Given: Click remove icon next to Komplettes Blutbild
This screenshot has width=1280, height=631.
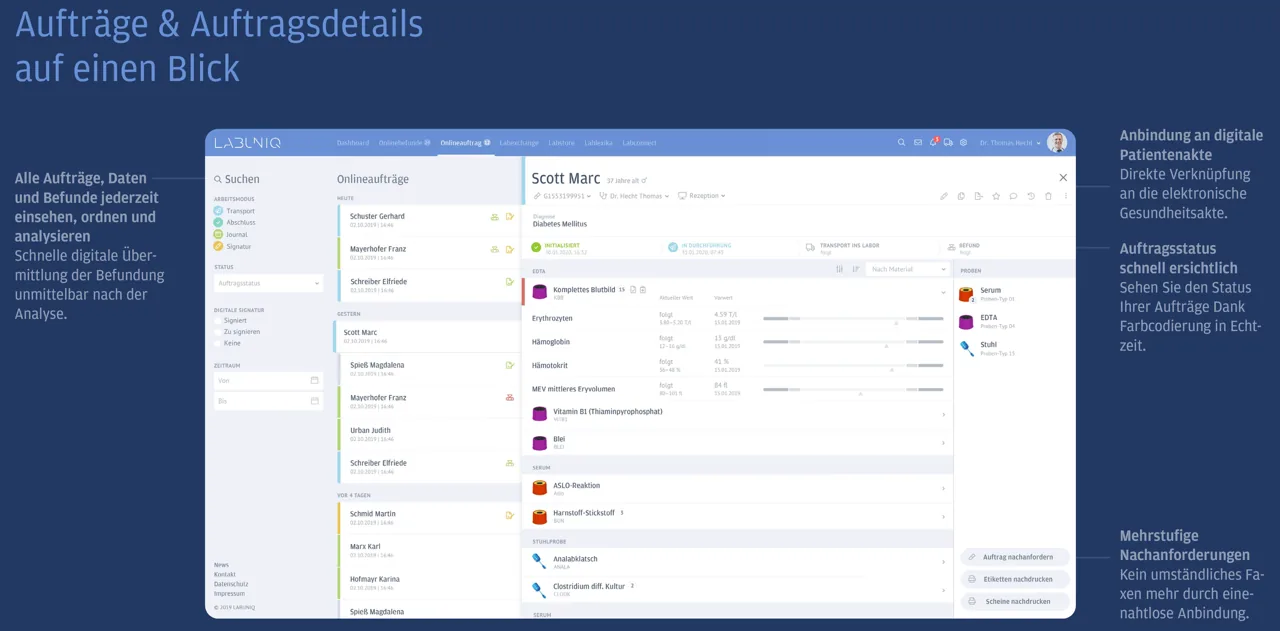Looking at the screenshot, I should coord(643,290).
